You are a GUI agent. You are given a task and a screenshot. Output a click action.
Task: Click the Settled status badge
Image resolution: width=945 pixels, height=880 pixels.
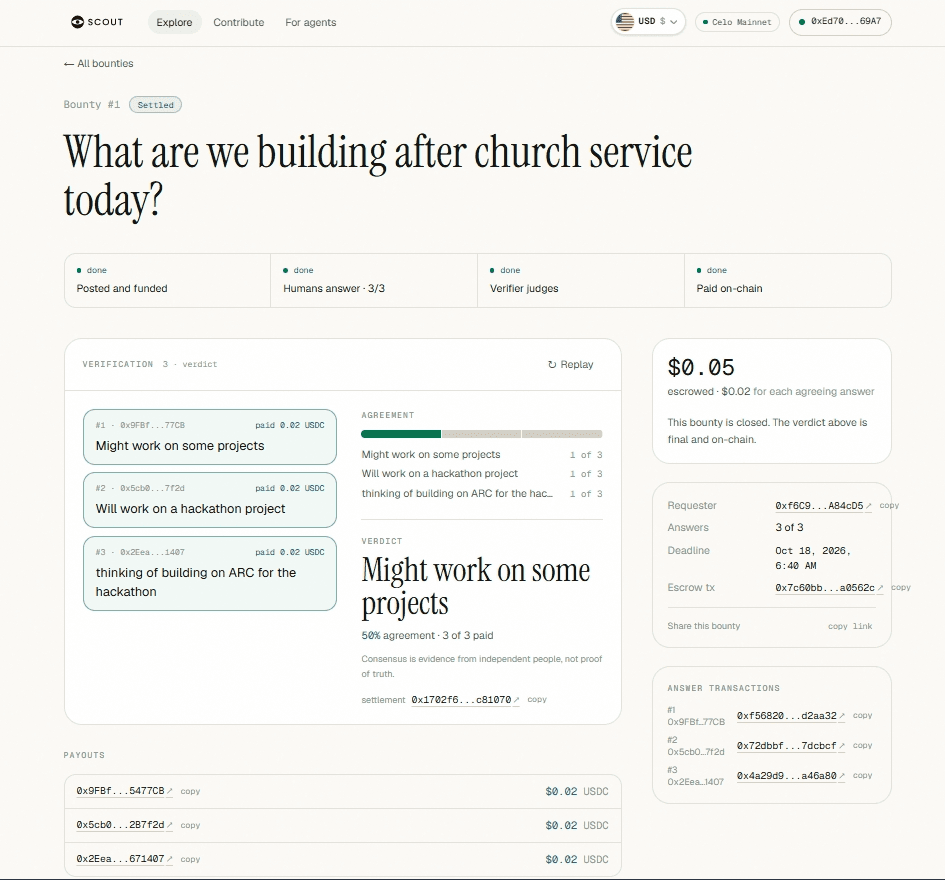click(155, 105)
